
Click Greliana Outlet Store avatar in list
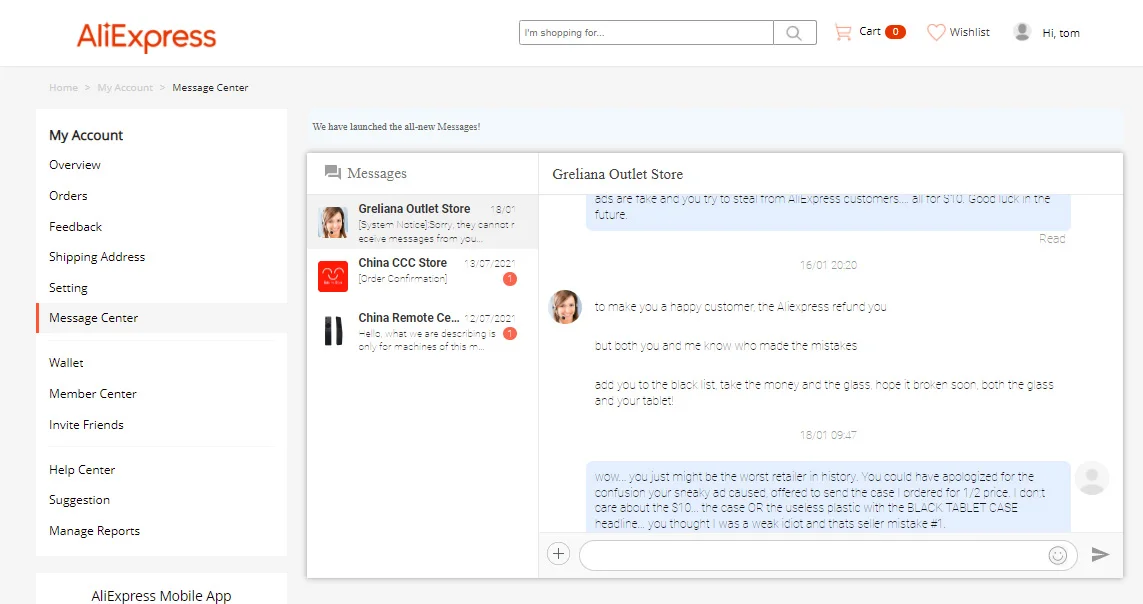coord(332,222)
